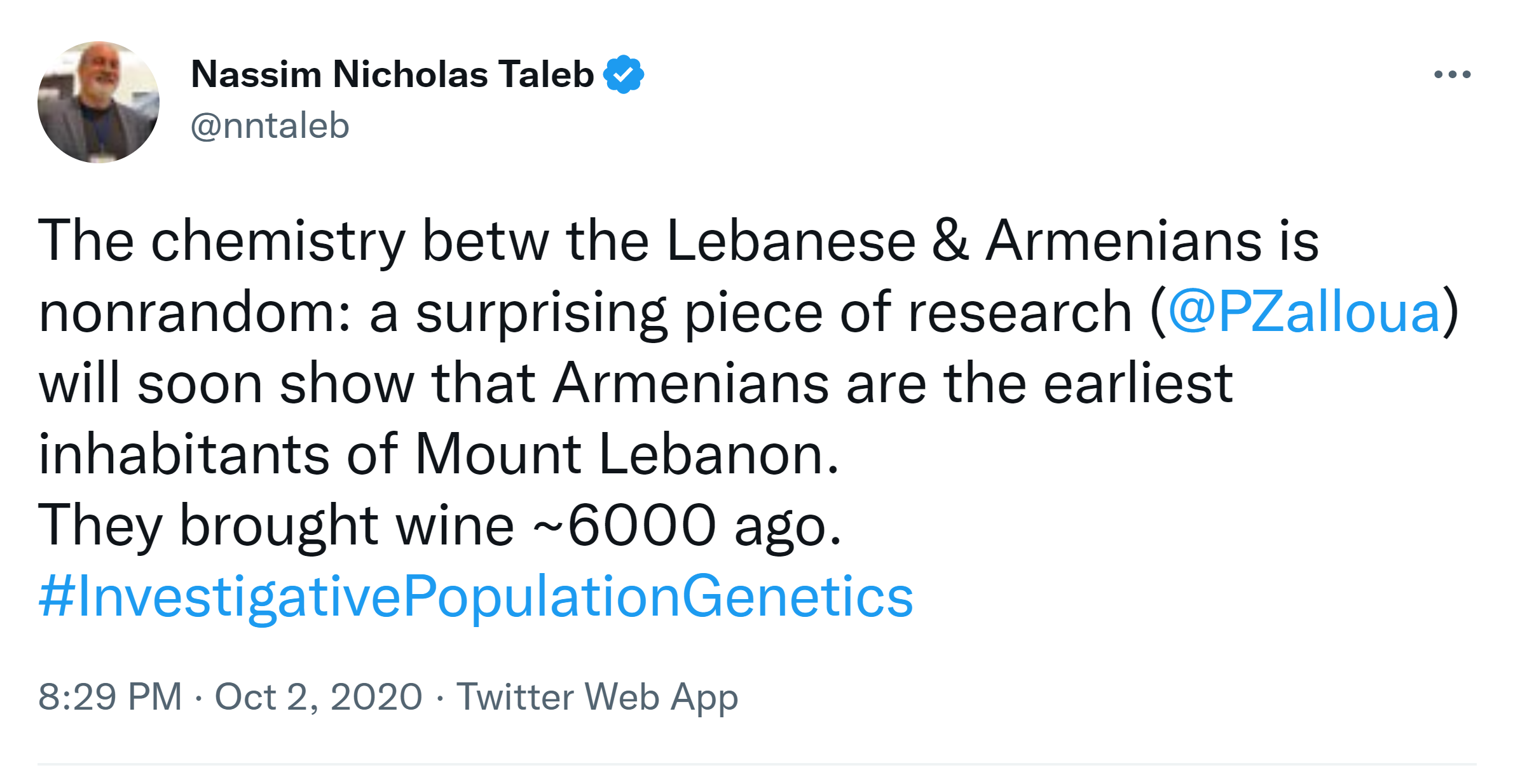The width and height of the screenshot is (1513, 784).
Task: Open Nassim Nicholas Taleb's profile photo
Action: [99, 102]
